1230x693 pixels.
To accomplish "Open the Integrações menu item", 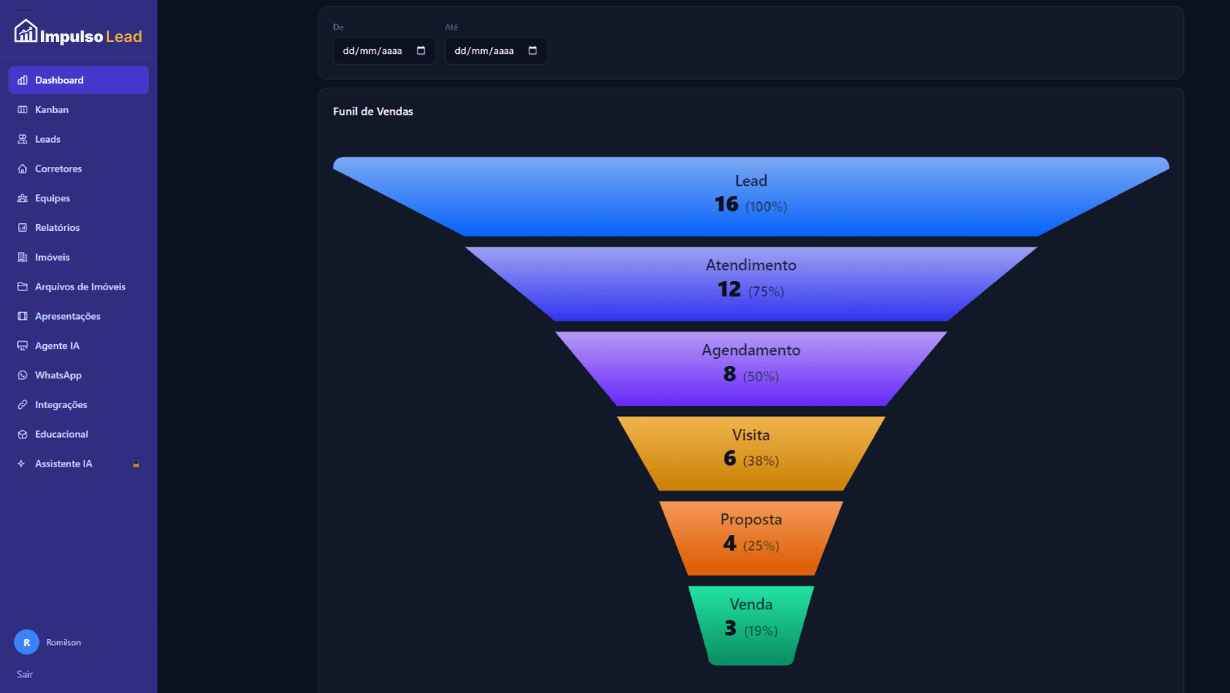I will click(x=78, y=405).
